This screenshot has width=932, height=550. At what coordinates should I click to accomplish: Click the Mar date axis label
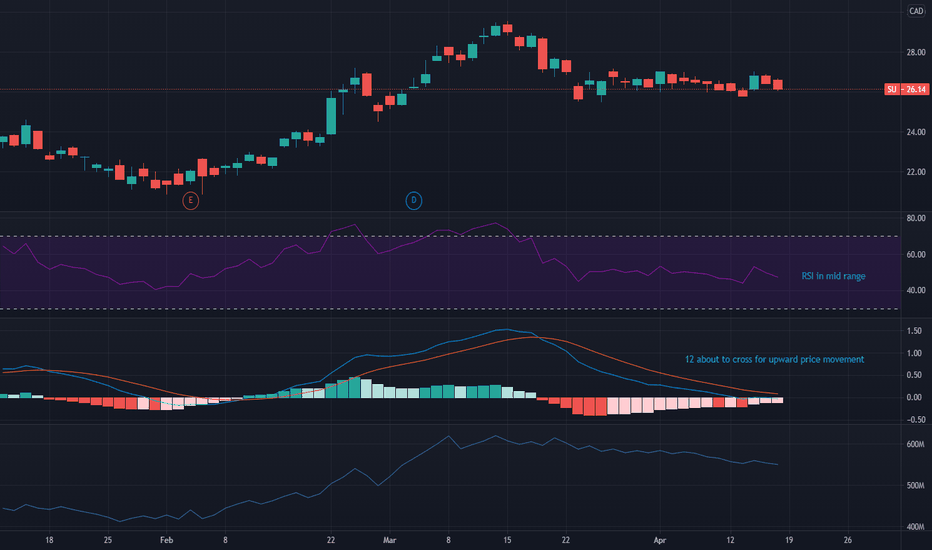389,540
